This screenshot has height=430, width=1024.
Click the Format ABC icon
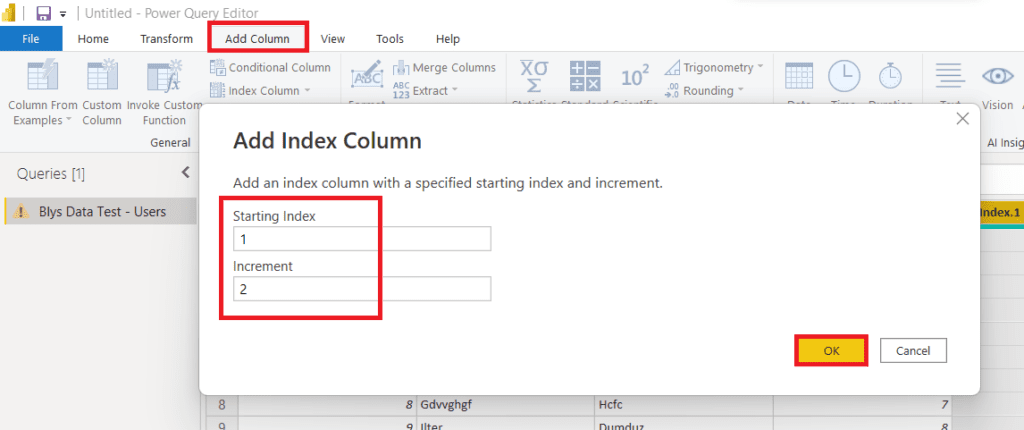point(366,76)
